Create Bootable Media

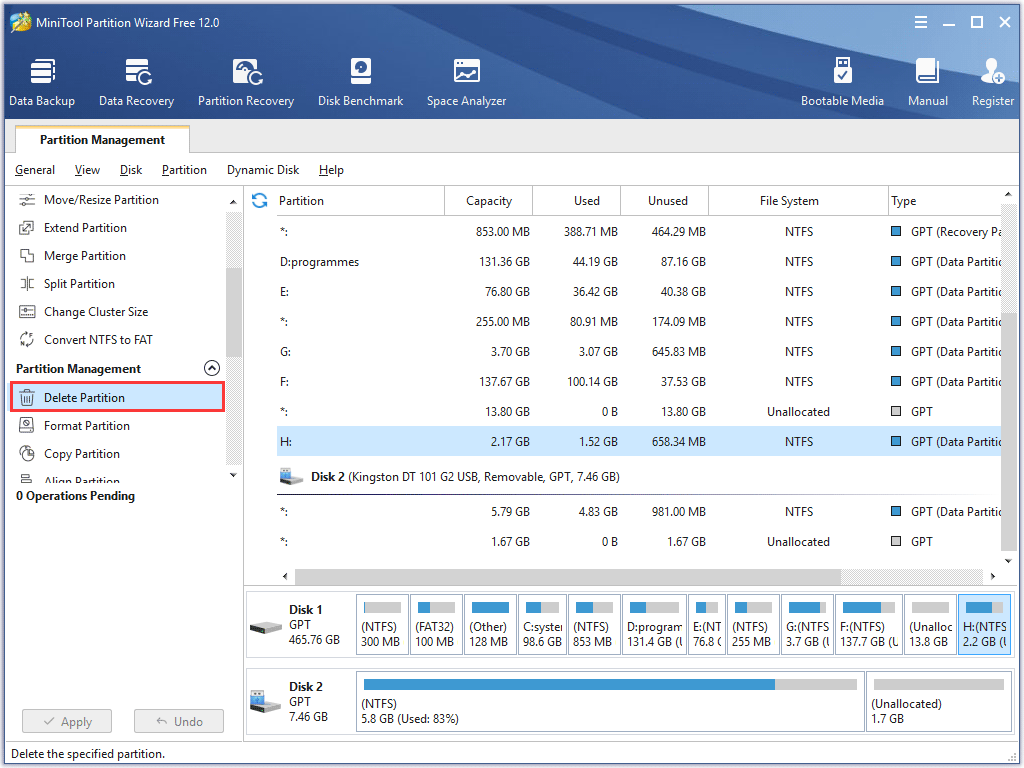click(x=842, y=82)
